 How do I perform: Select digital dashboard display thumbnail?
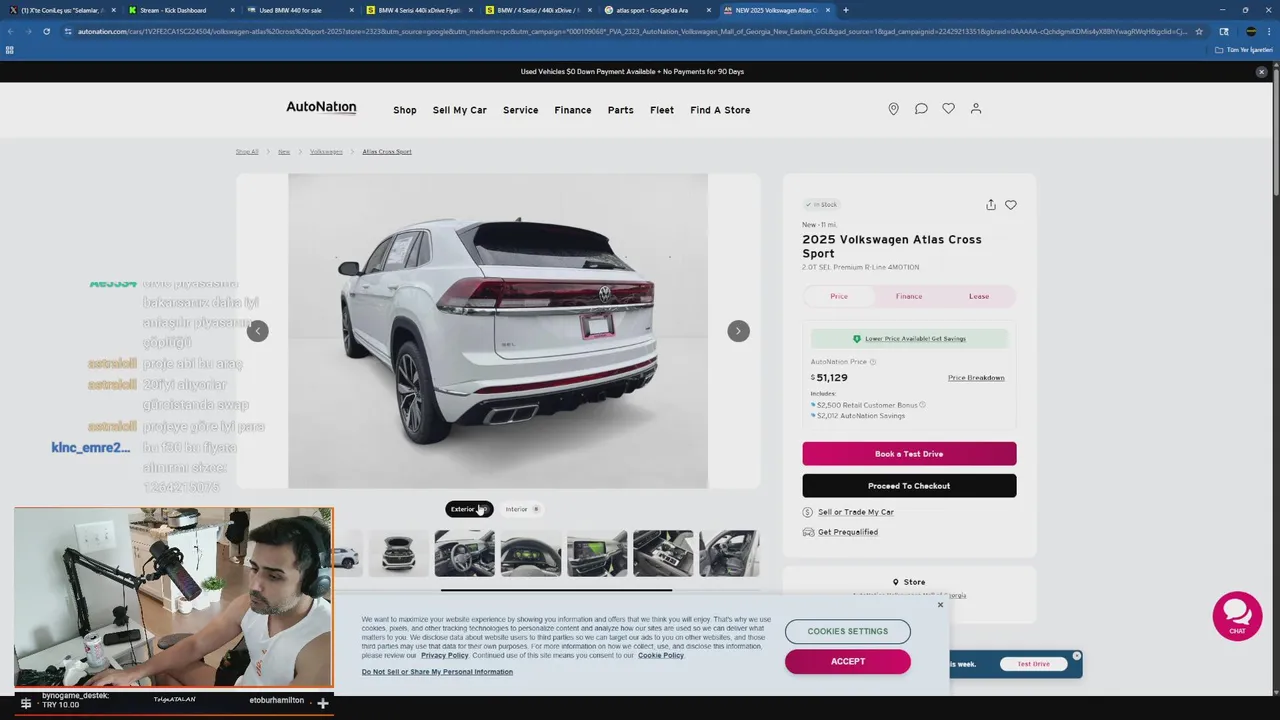pos(531,554)
